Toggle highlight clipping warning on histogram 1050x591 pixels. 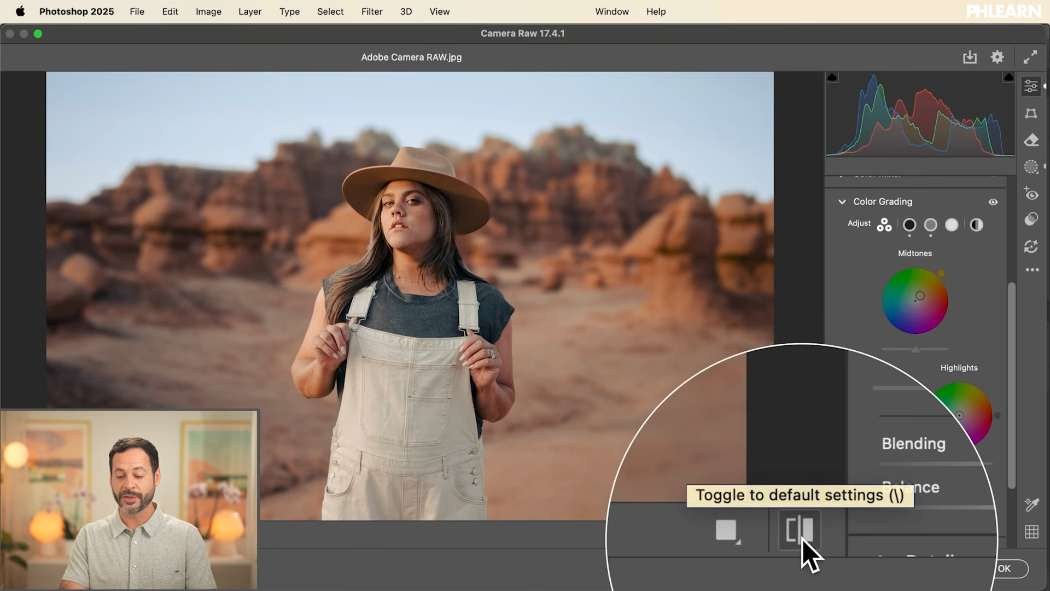point(1008,78)
